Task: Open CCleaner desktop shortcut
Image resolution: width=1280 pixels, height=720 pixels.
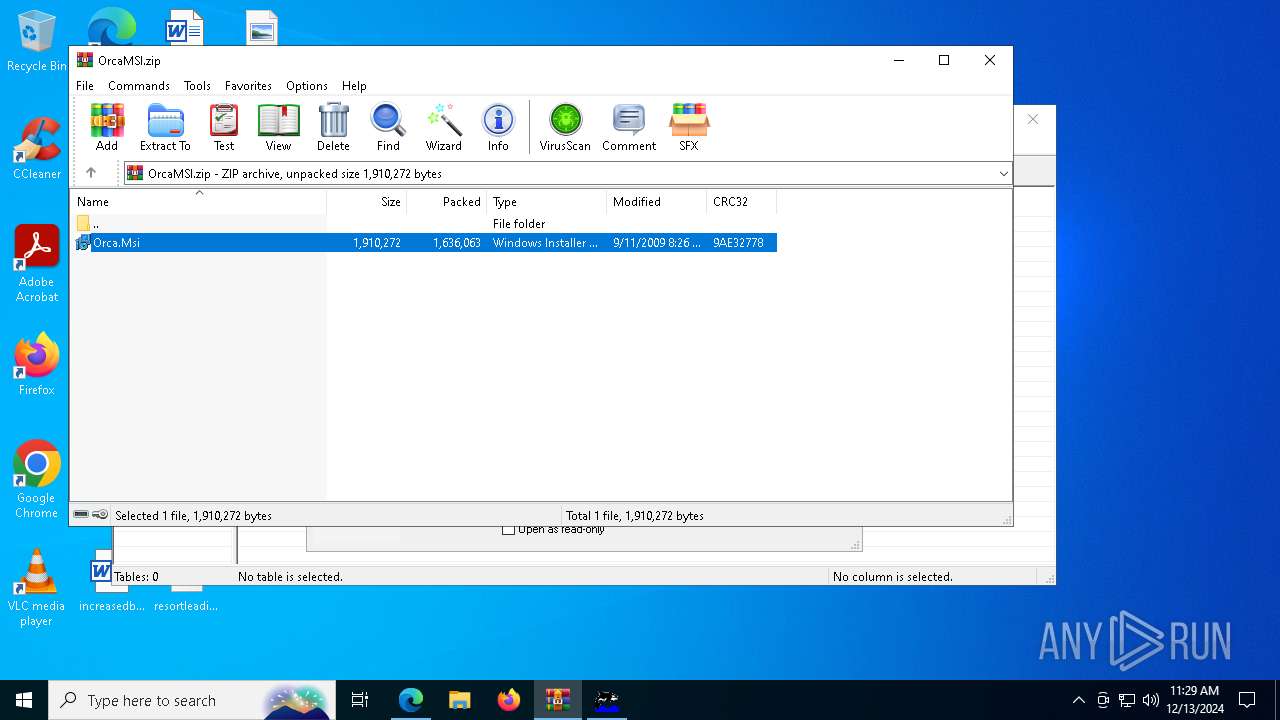Action: tap(37, 149)
